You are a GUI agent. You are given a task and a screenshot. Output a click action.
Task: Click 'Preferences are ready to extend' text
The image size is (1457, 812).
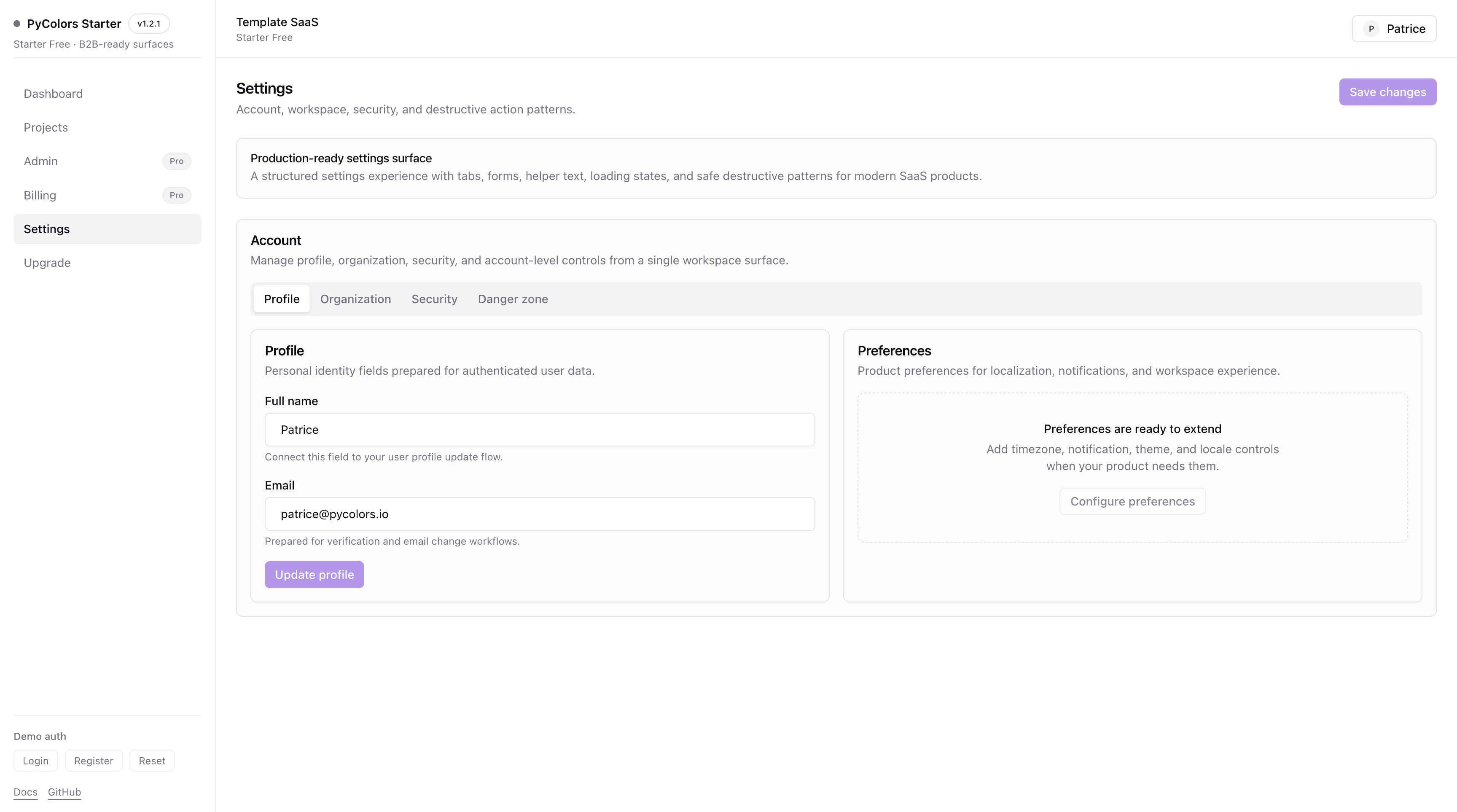pyautogui.click(x=1133, y=429)
